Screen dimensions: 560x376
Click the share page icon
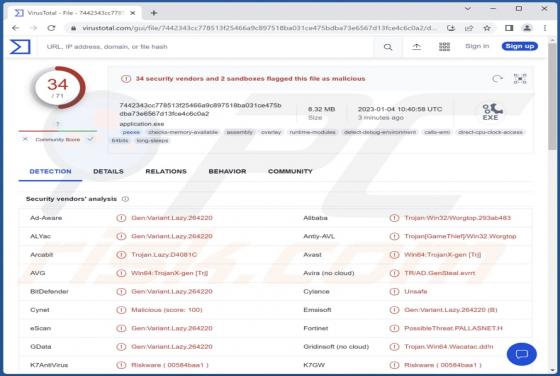coord(469,28)
